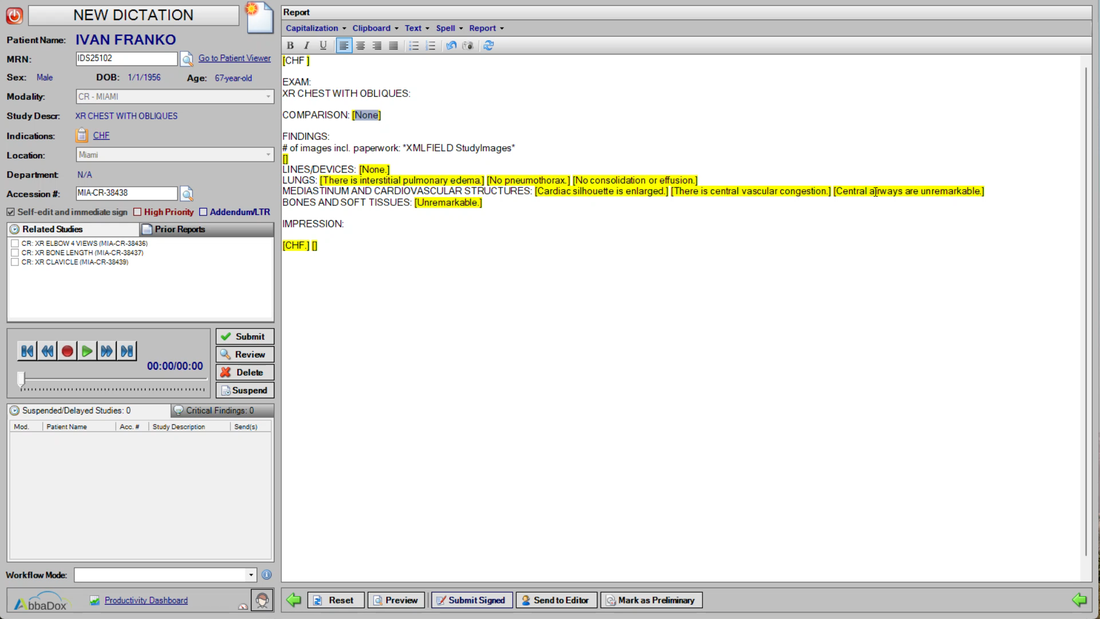This screenshot has width=1100, height=619.
Task: Click the Mark as Preliminary button
Action: point(652,600)
